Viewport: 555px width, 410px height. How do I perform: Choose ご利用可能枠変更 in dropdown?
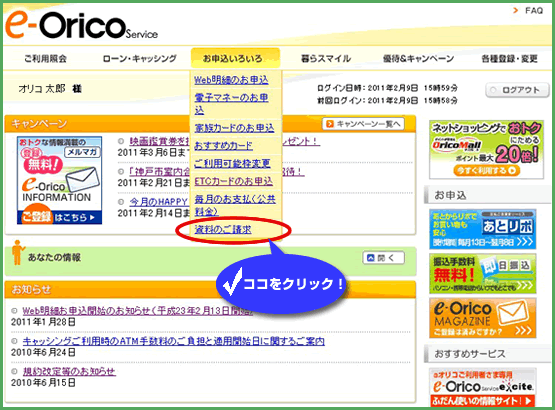[232, 163]
